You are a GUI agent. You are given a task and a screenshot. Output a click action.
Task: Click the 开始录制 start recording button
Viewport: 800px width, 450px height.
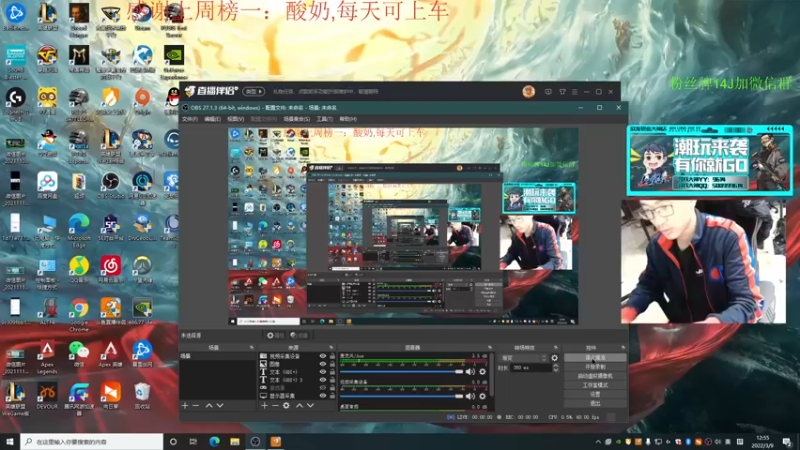coord(595,367)
